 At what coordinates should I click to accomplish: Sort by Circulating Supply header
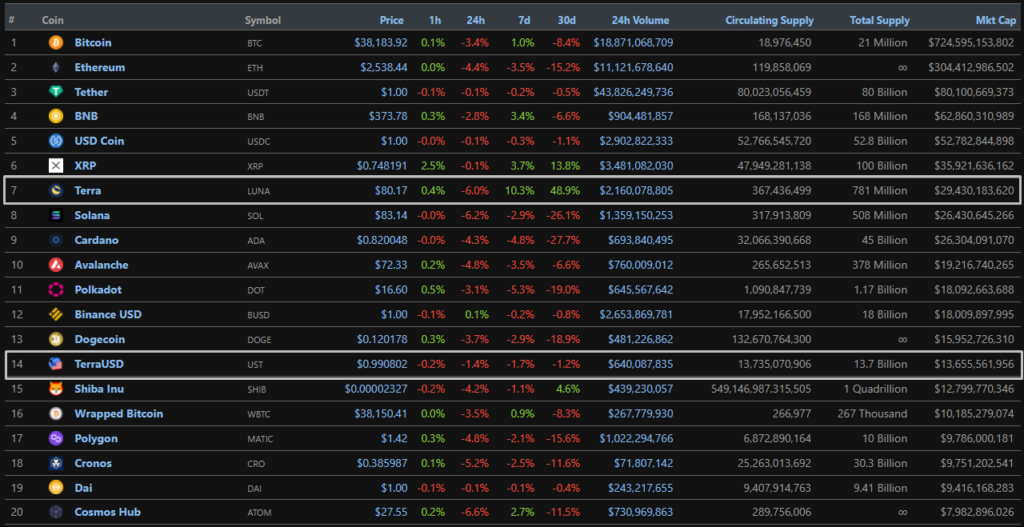pyautogui.click(x=769, y=20)
